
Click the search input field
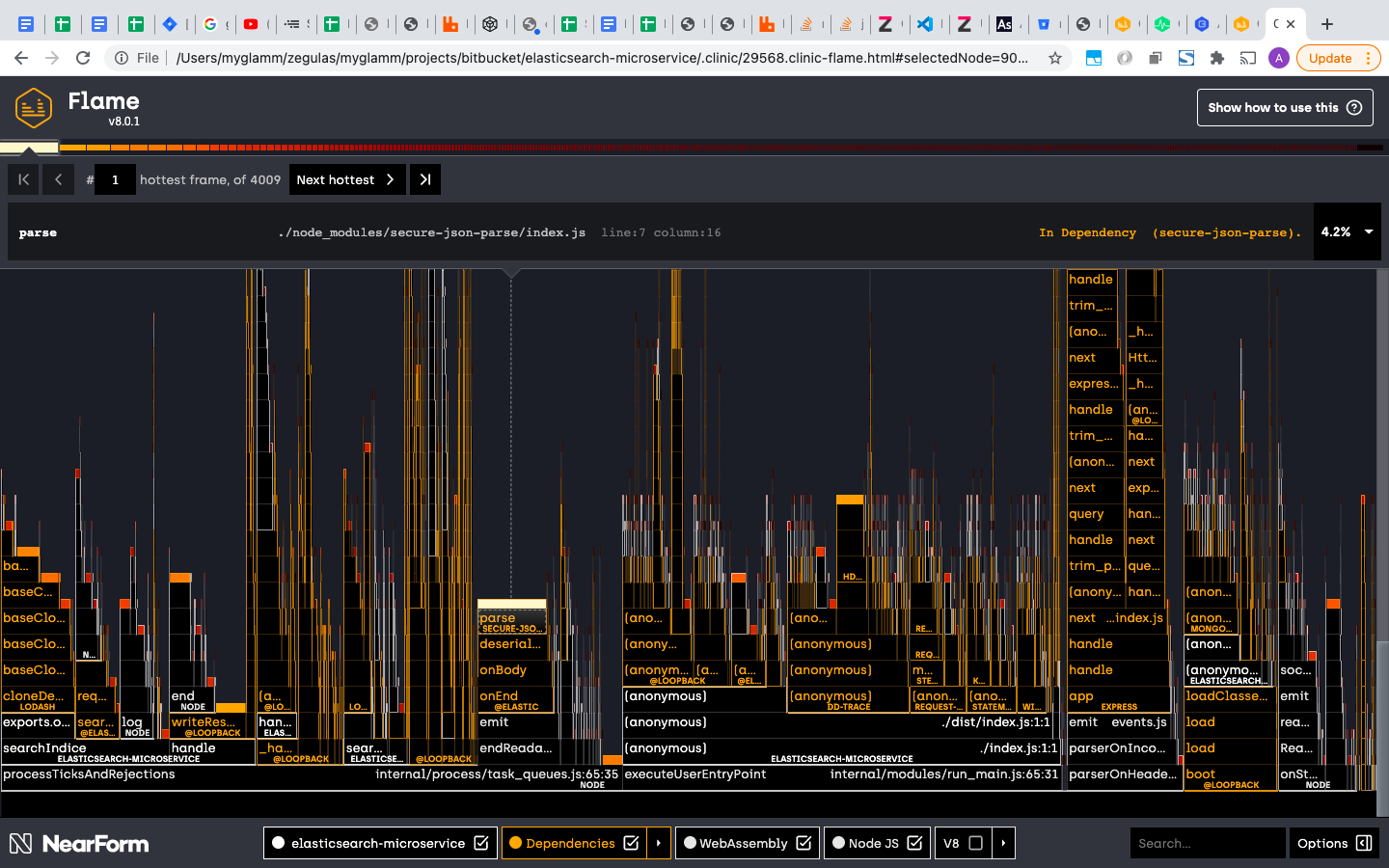(1208, 843)
